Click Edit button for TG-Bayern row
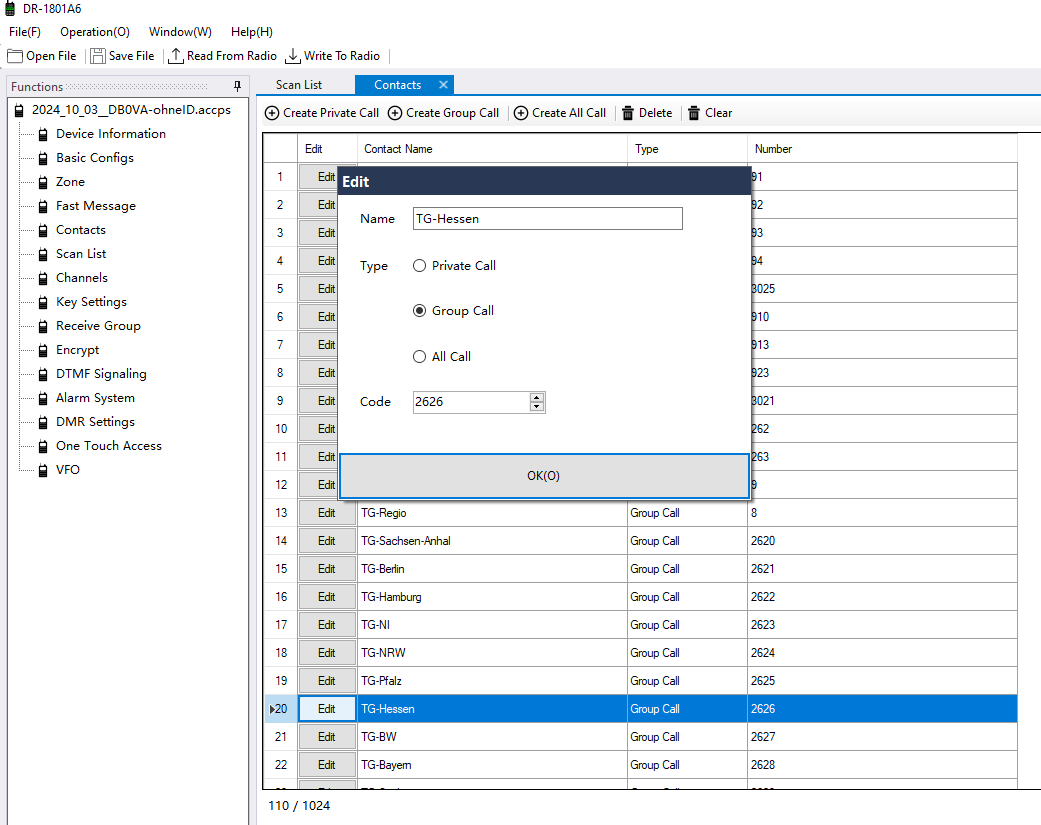 [327, 765]
